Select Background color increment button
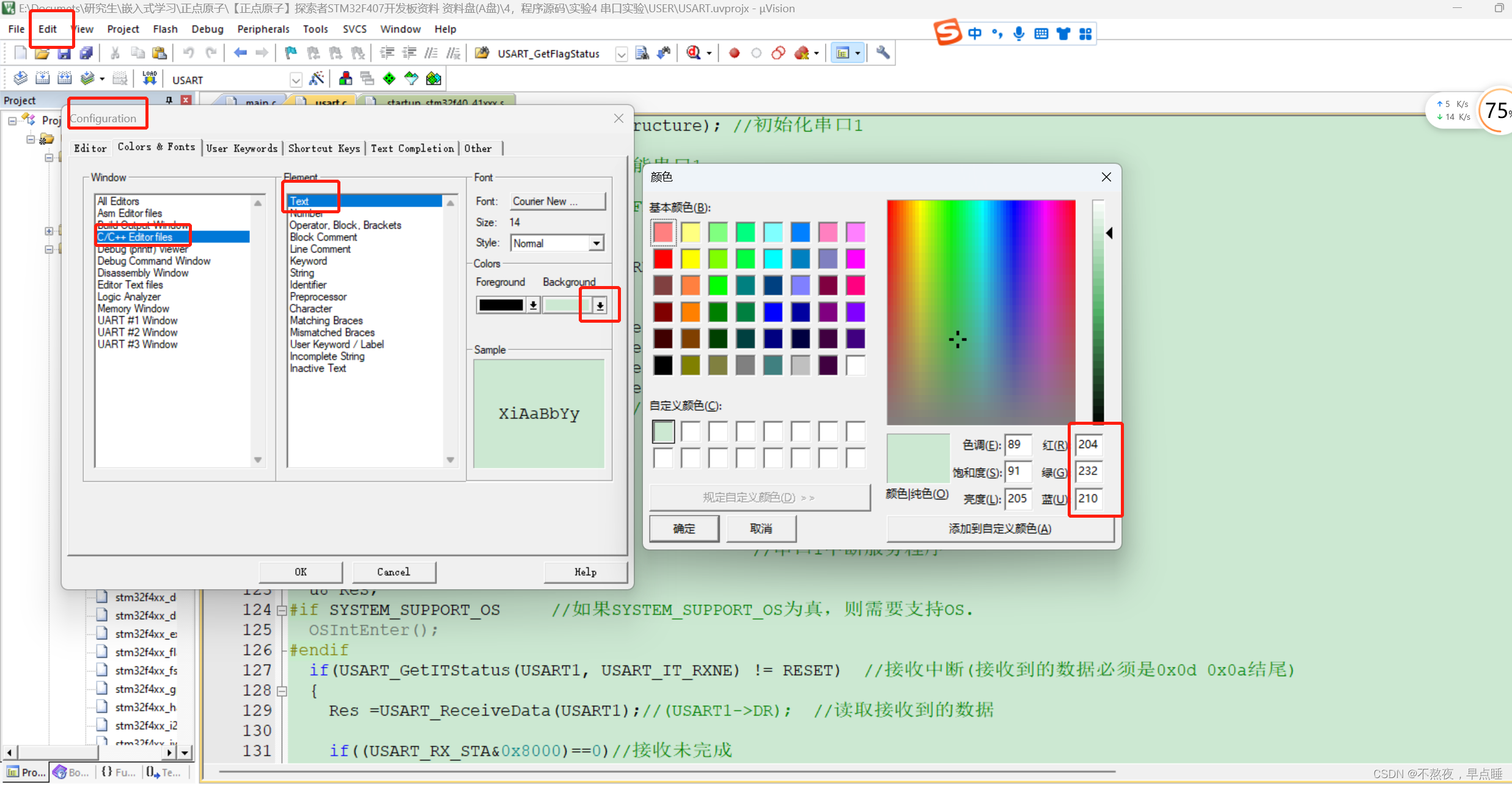1512x786 pixels. tap(598, 305)
